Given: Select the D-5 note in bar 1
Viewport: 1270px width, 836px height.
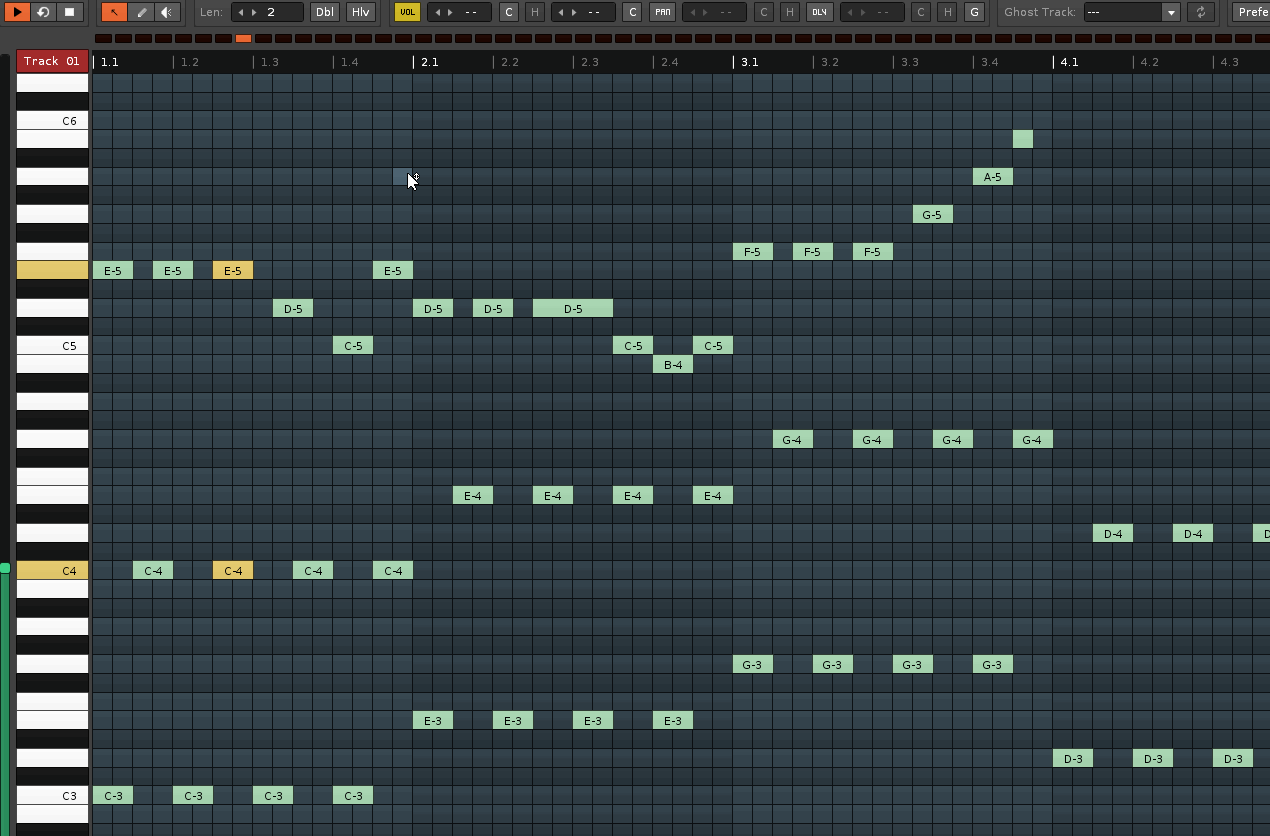Looking at the screenshot, I should click(x=293, y=308).
